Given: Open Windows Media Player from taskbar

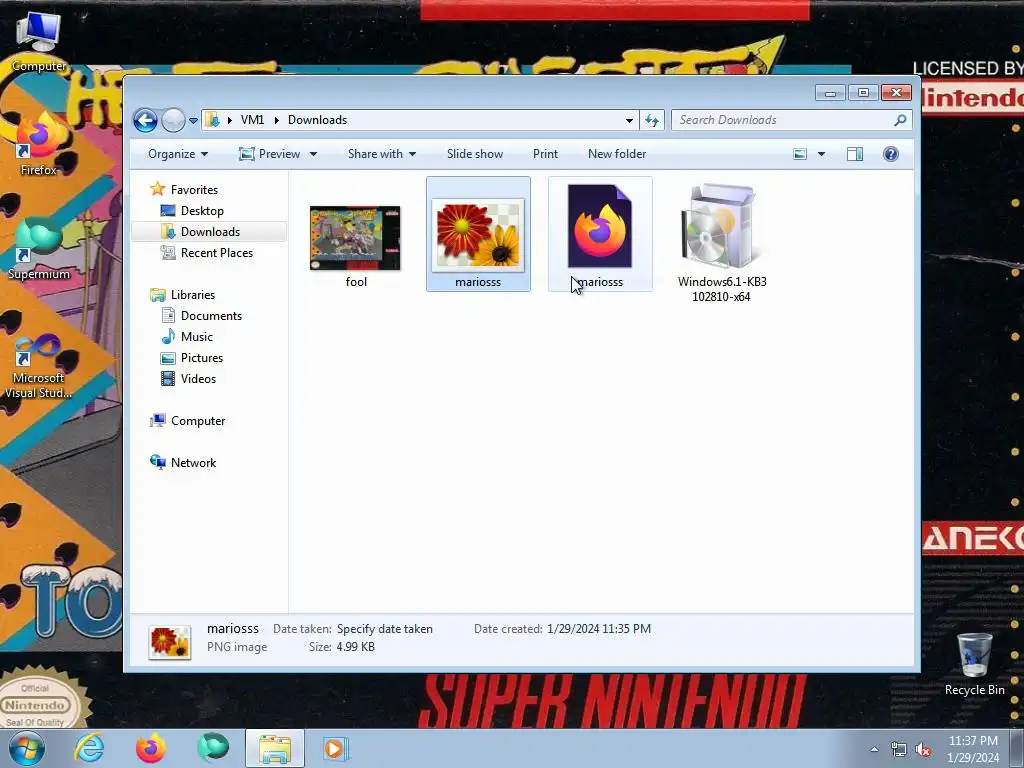Looking at the screenshot, I should 336,748.
